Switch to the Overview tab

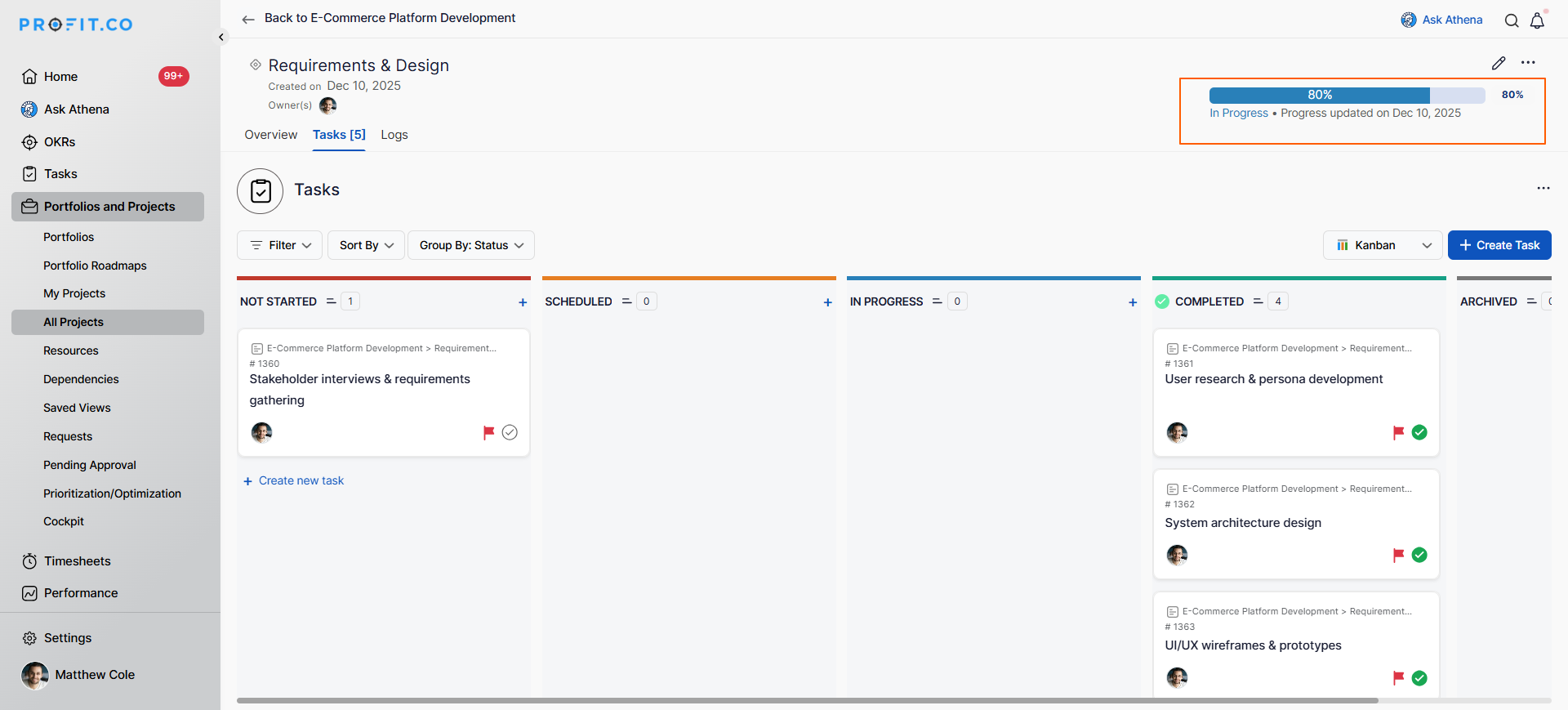click(x=270, y=135)
